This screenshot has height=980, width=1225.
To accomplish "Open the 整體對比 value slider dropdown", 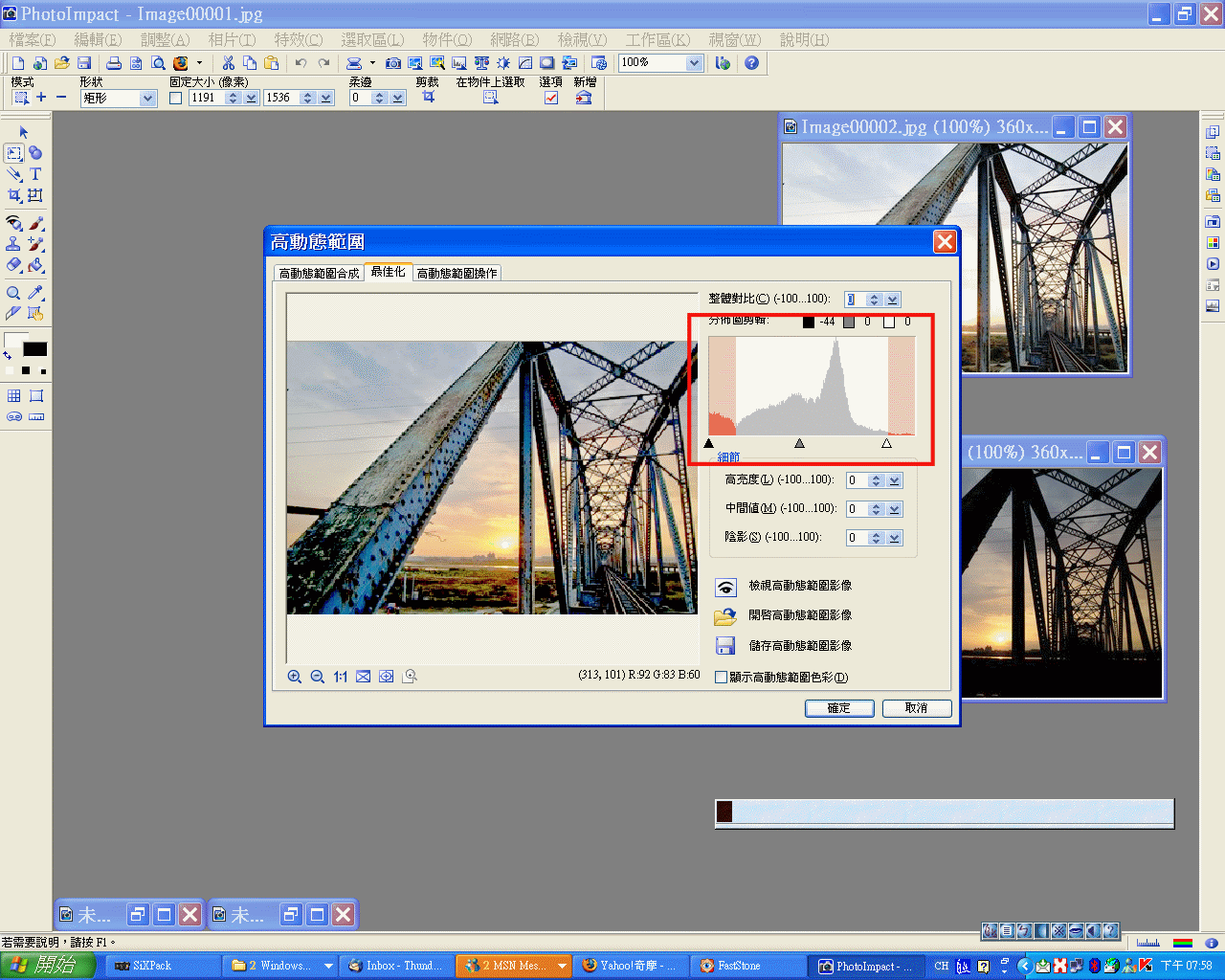I will pos(893,300).
